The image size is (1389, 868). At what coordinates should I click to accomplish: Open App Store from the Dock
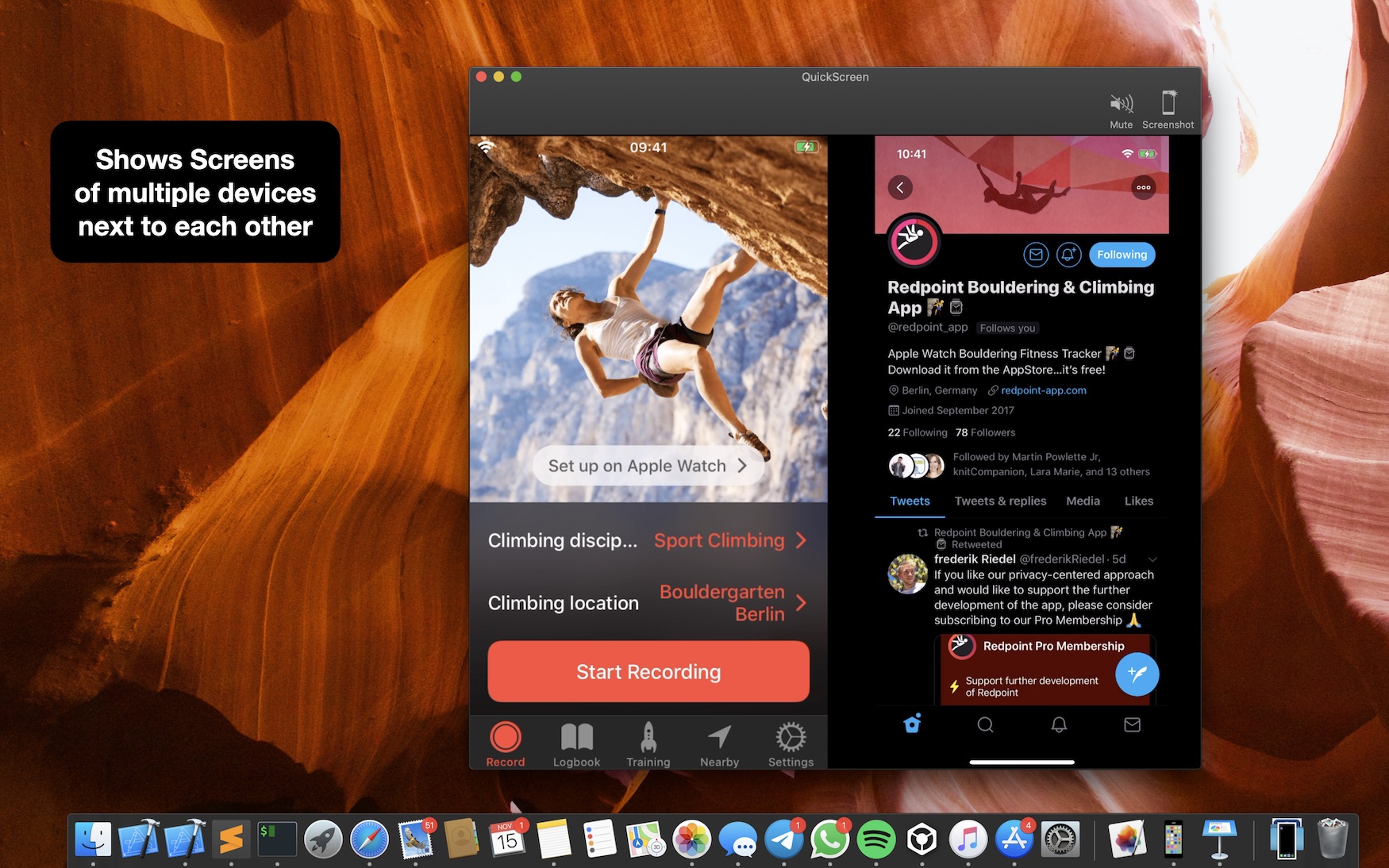[1014, 839]
